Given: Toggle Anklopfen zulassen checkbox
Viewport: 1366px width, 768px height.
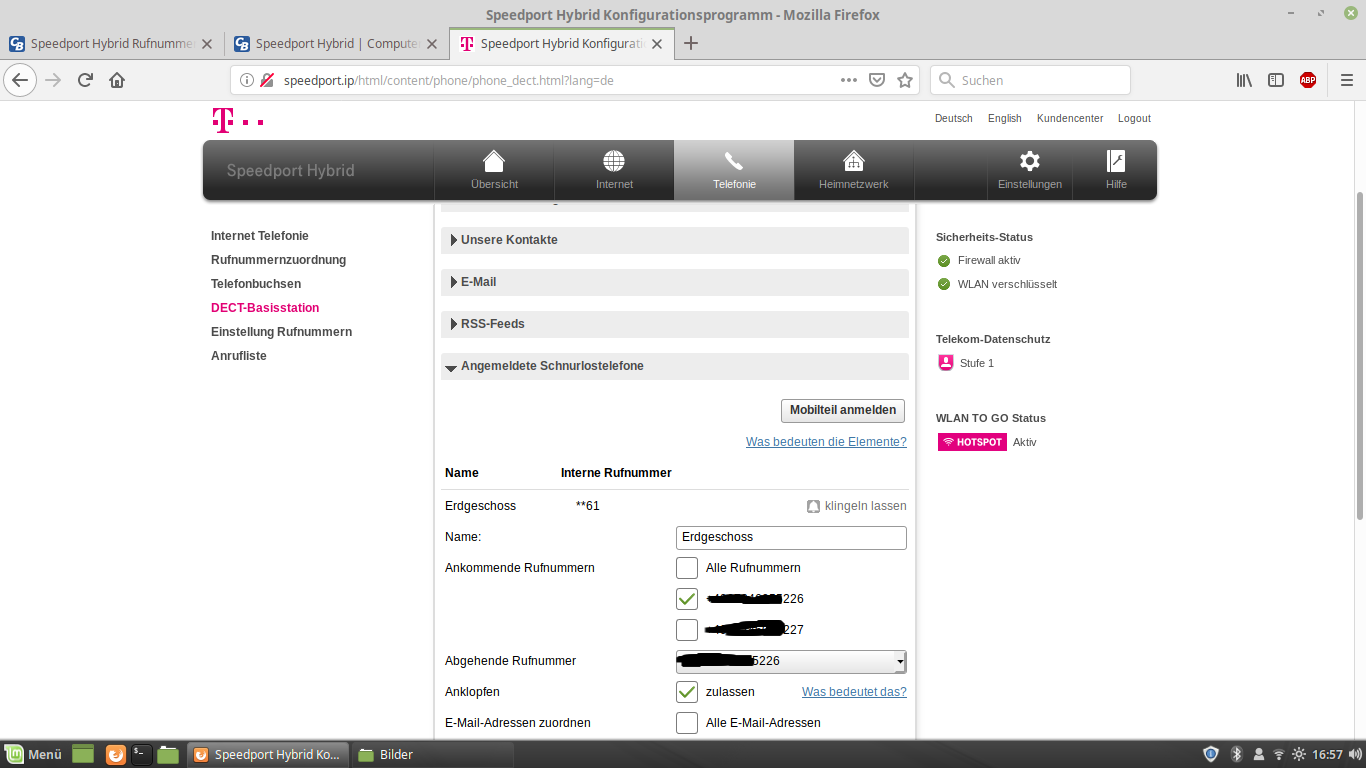Looking at the screenshot, I should pyautogui.click(x=686, y=692).
